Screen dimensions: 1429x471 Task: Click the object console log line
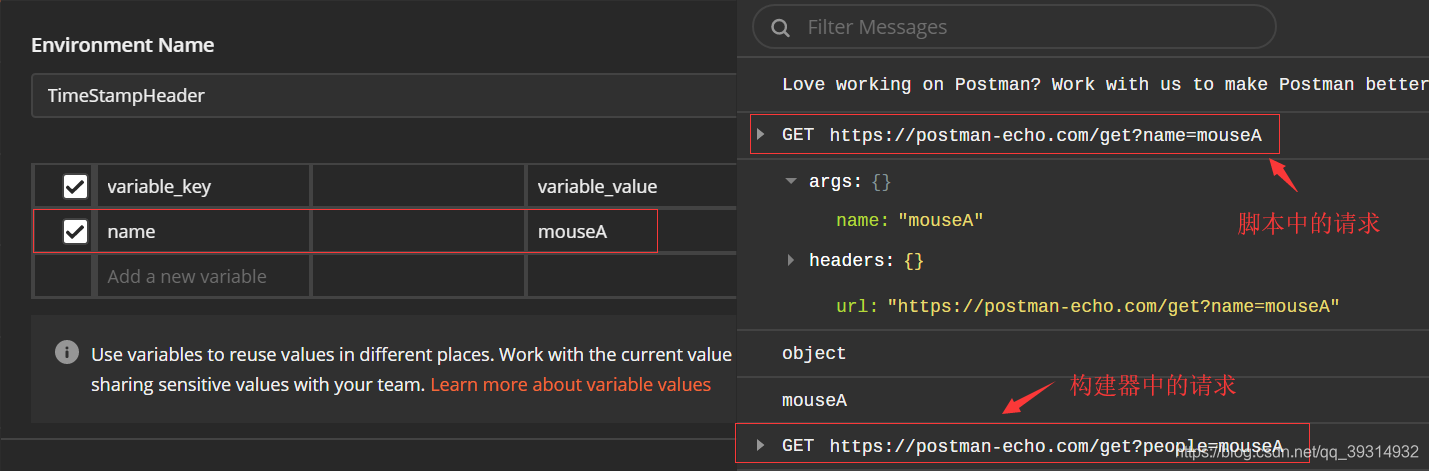[x=814, y=353]
